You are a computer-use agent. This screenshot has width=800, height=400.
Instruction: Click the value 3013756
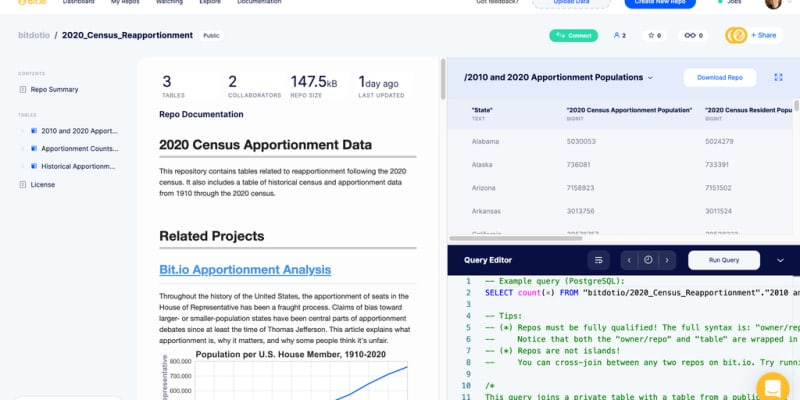581,211
